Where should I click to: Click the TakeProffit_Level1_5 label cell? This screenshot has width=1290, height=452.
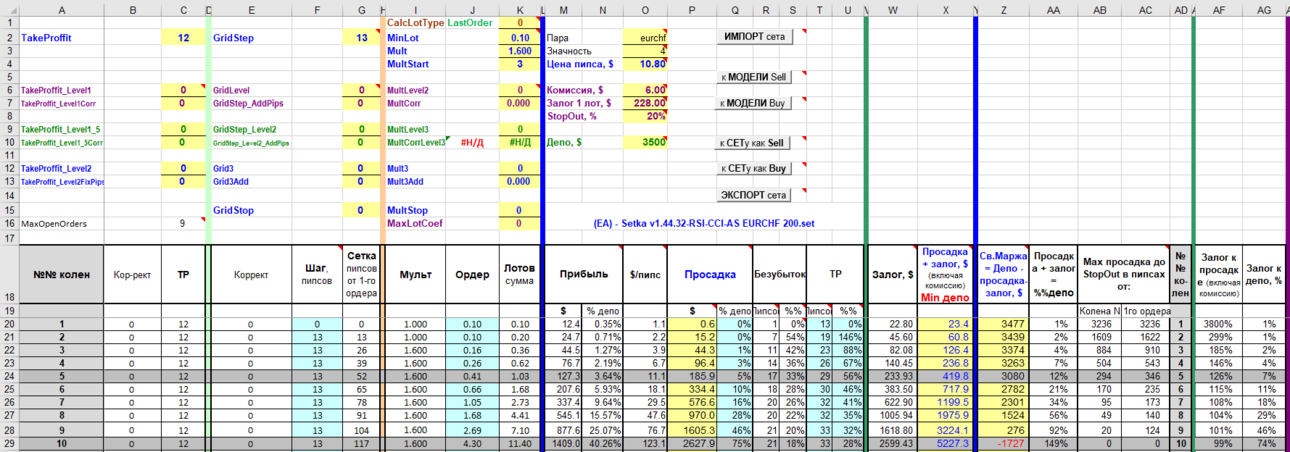click(60, 129)
